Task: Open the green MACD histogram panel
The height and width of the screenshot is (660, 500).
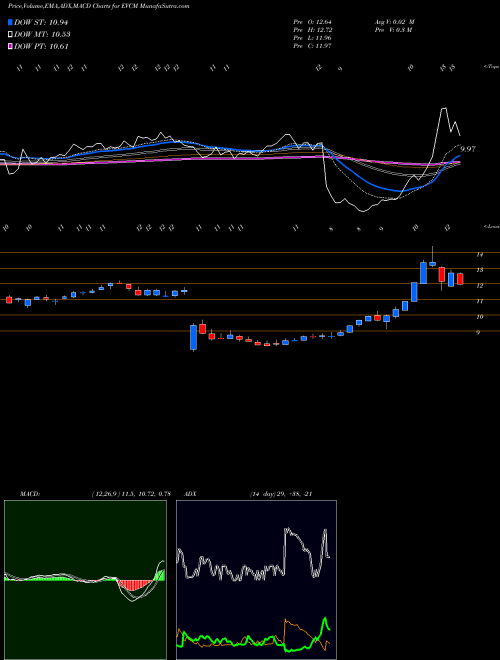Action: point(85,580)
